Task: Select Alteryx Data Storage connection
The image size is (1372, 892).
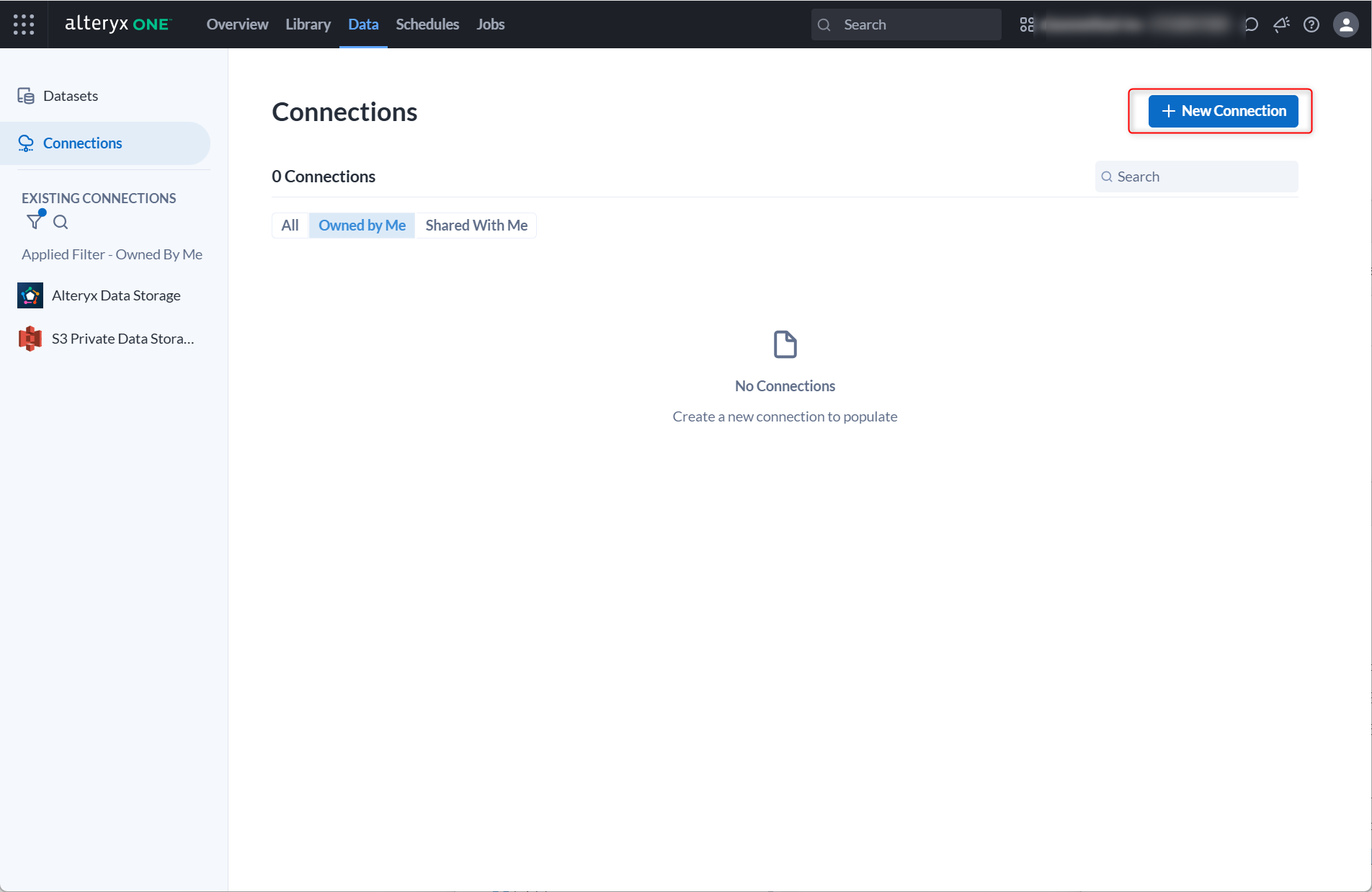Action: point(105,295)
